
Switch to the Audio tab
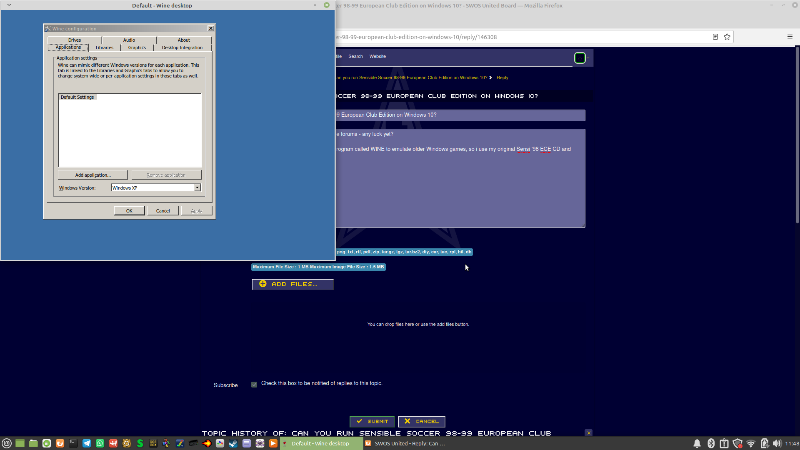129,40
